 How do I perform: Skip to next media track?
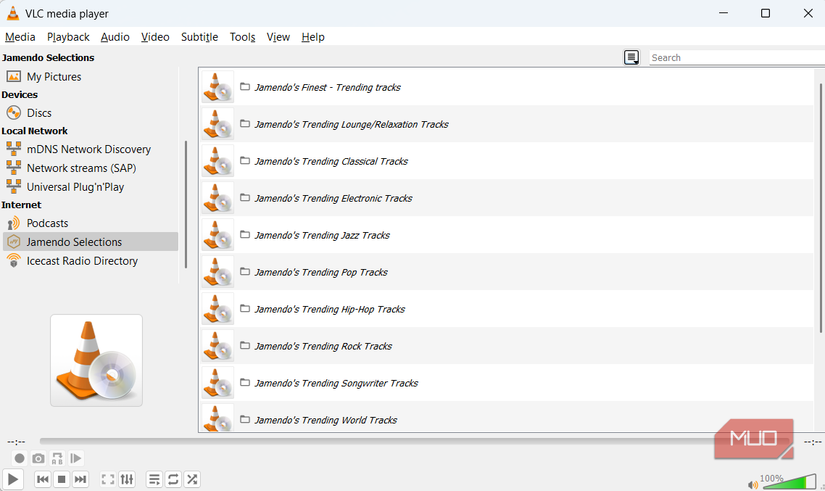pos(80,479)
